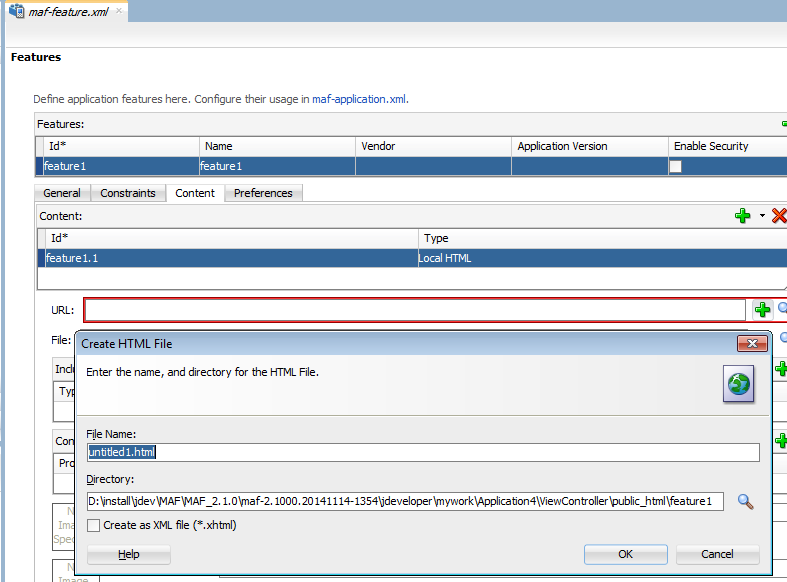Select the Content tab

(x=195, y=193)
